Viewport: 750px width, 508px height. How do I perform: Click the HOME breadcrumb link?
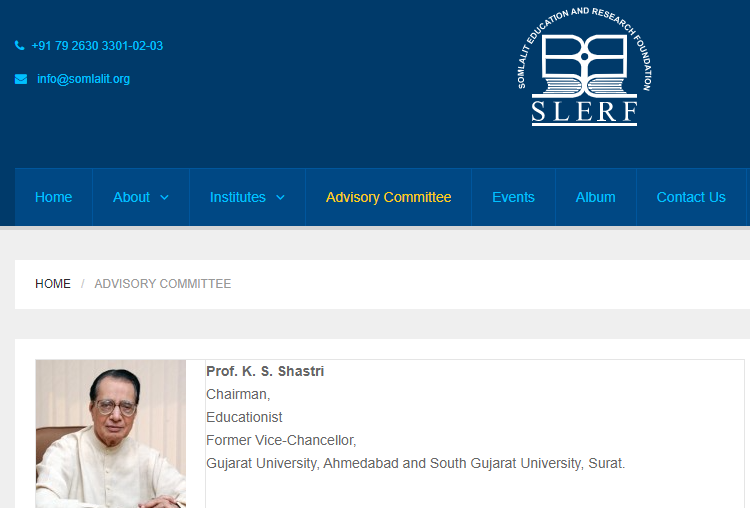pos(53,284)
